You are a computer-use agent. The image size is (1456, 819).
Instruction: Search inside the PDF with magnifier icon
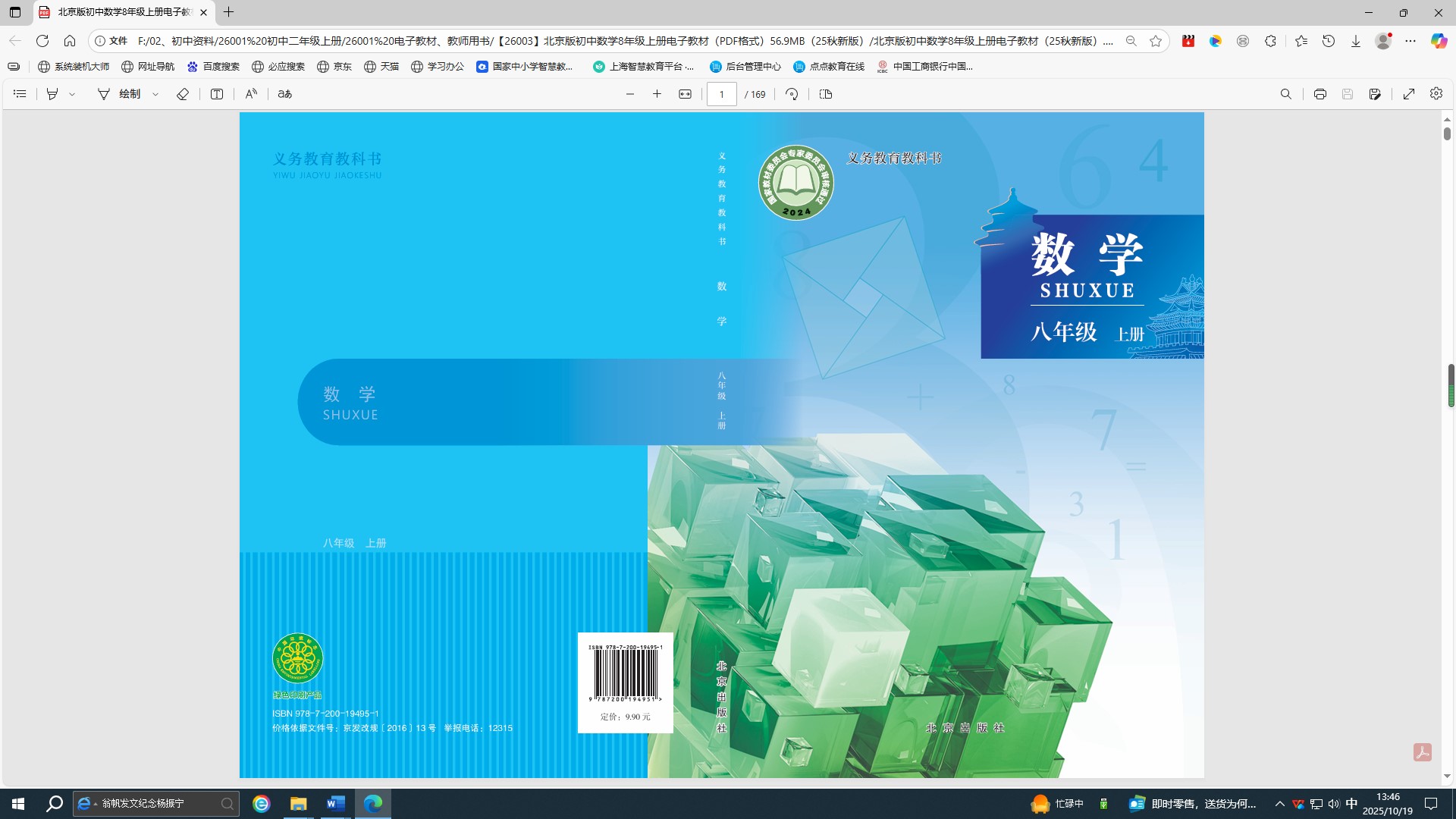pyautogui.click(x=1286, y=94)
